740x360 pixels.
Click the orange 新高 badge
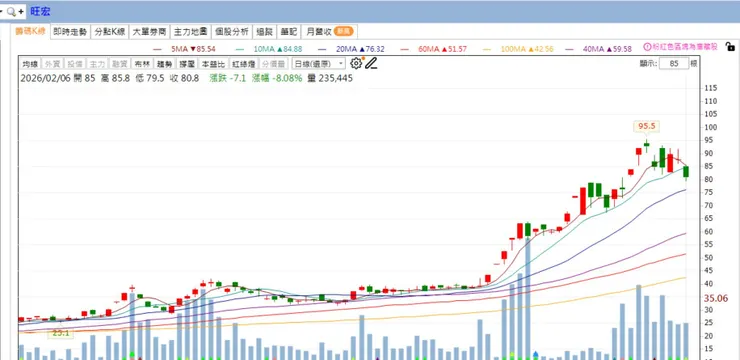pyautogui.click(x=344, y=32)
